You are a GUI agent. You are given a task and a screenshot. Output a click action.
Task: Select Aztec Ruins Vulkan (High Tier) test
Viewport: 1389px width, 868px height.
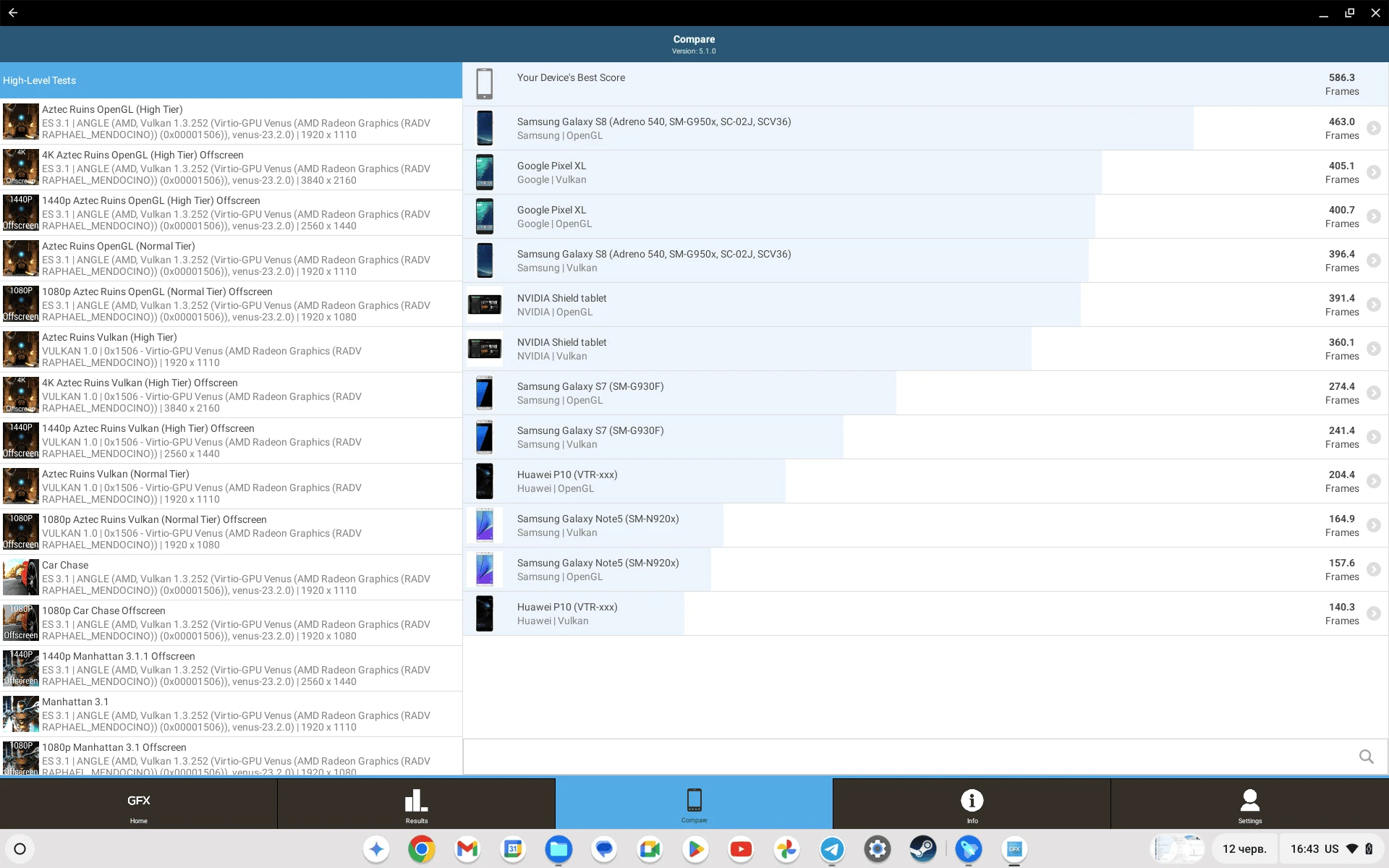tap(231, 349)
